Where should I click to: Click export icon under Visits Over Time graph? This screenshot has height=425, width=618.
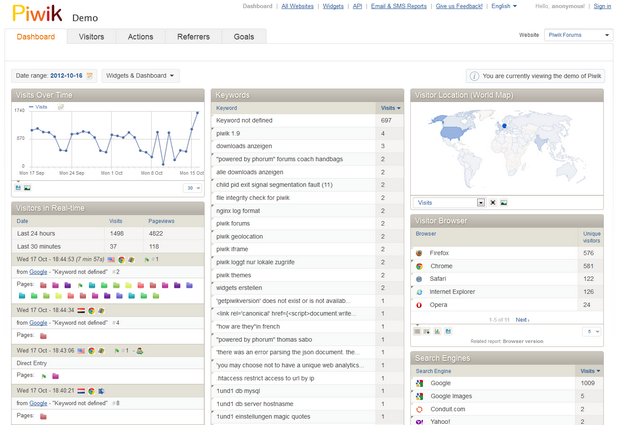tap(18, 188)
